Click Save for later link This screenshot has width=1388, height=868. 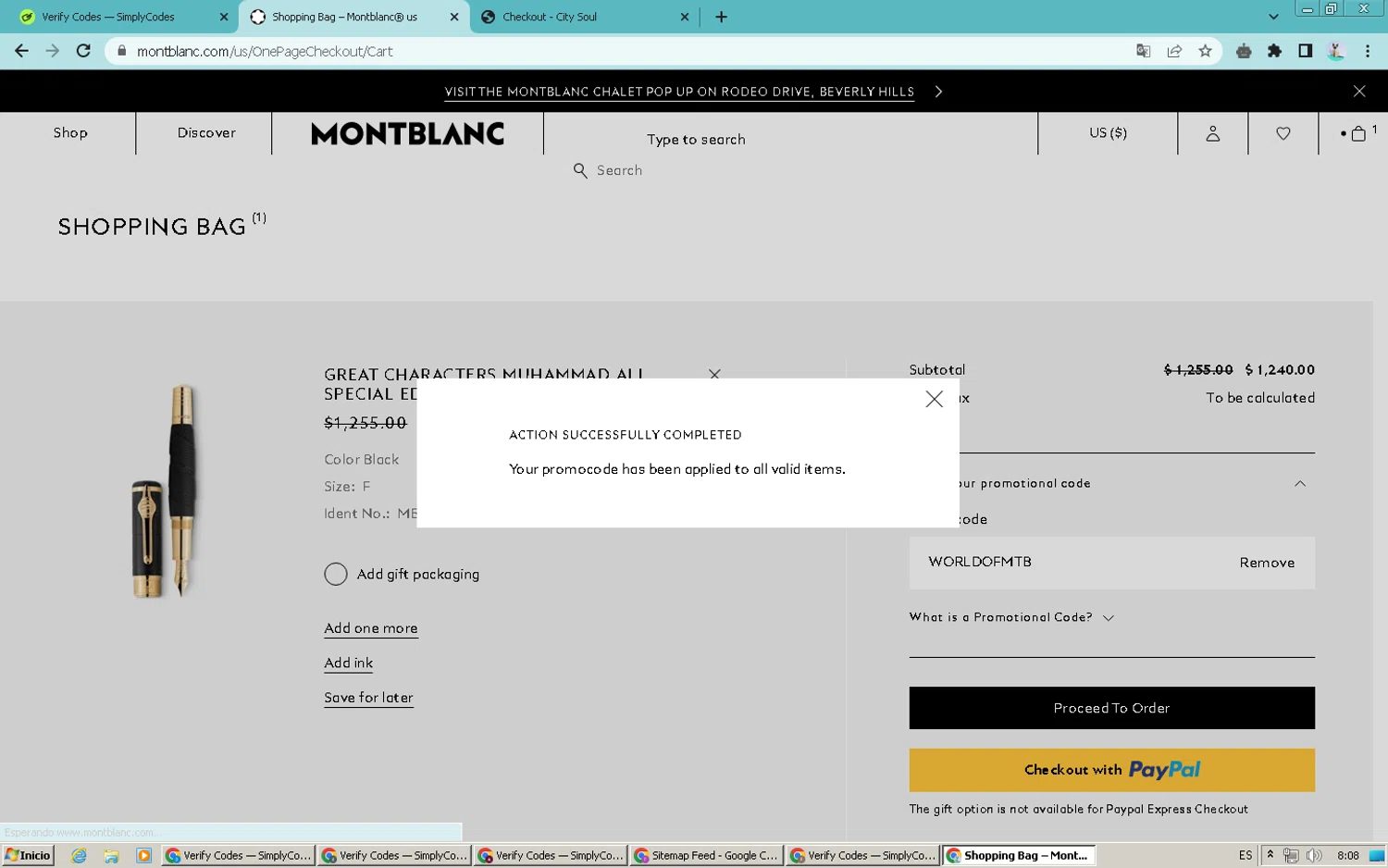click(x=368, y=698)
